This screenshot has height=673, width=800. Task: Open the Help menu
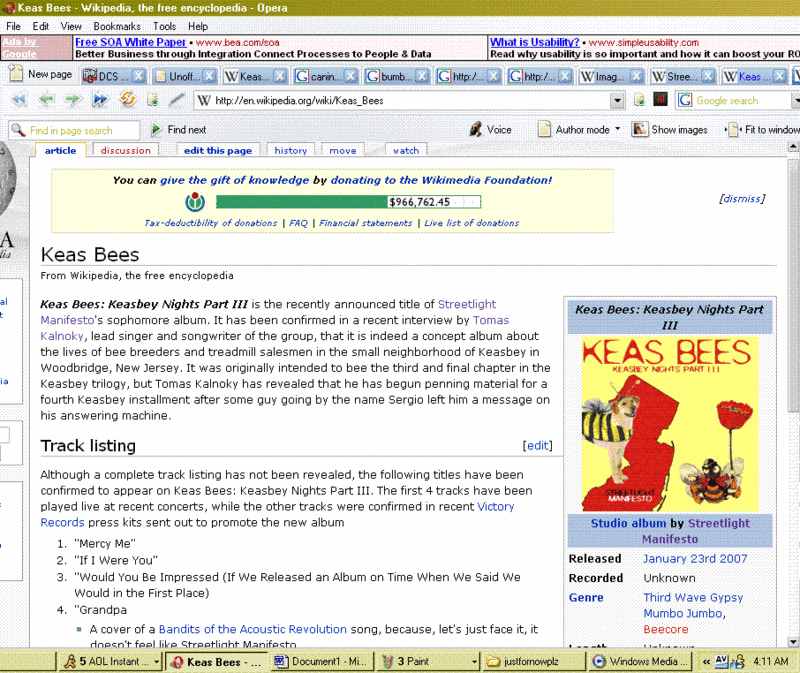[x=198, y=27]
